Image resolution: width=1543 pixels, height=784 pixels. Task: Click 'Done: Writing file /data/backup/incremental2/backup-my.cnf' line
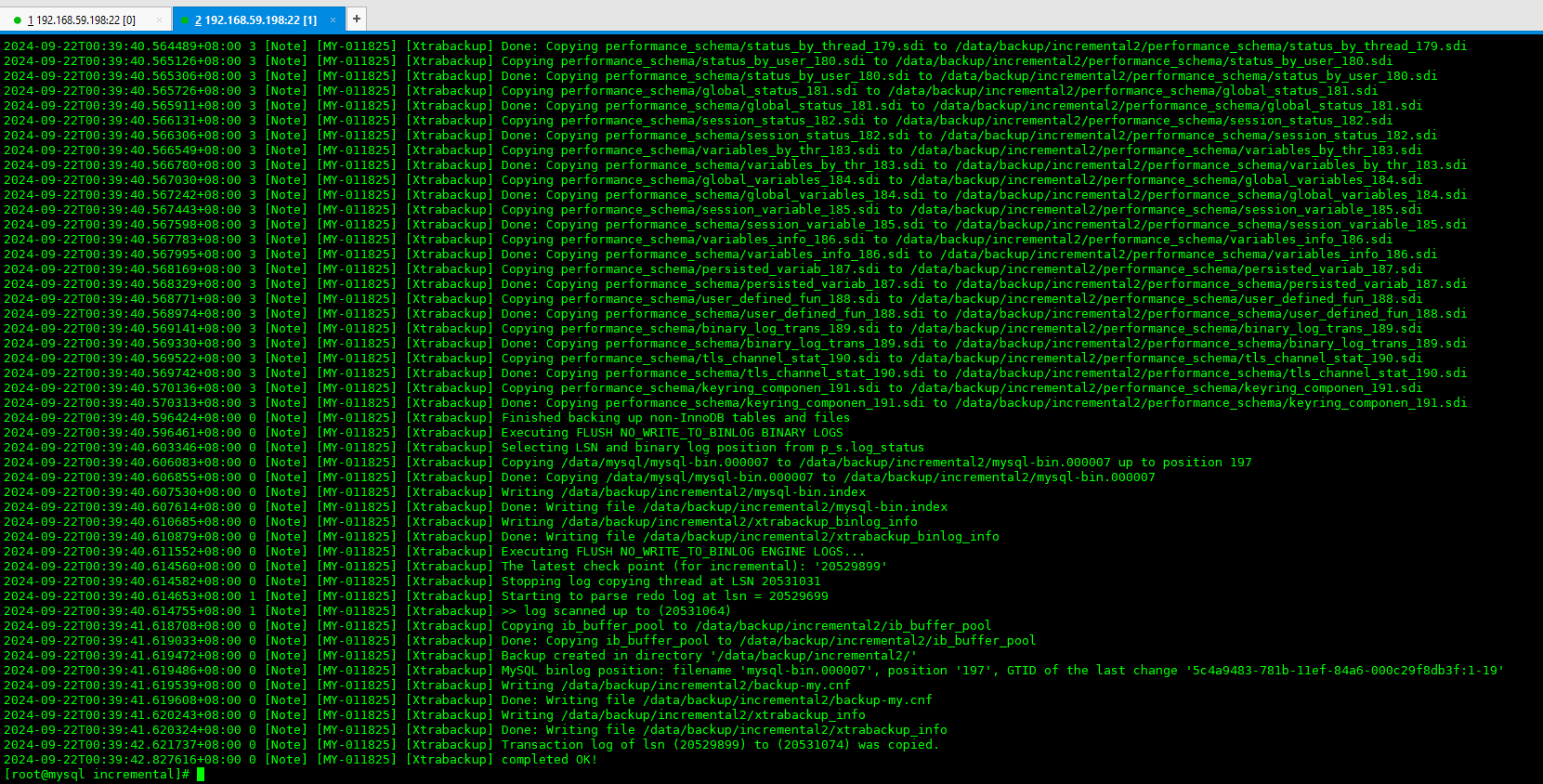tap(468, 700)
